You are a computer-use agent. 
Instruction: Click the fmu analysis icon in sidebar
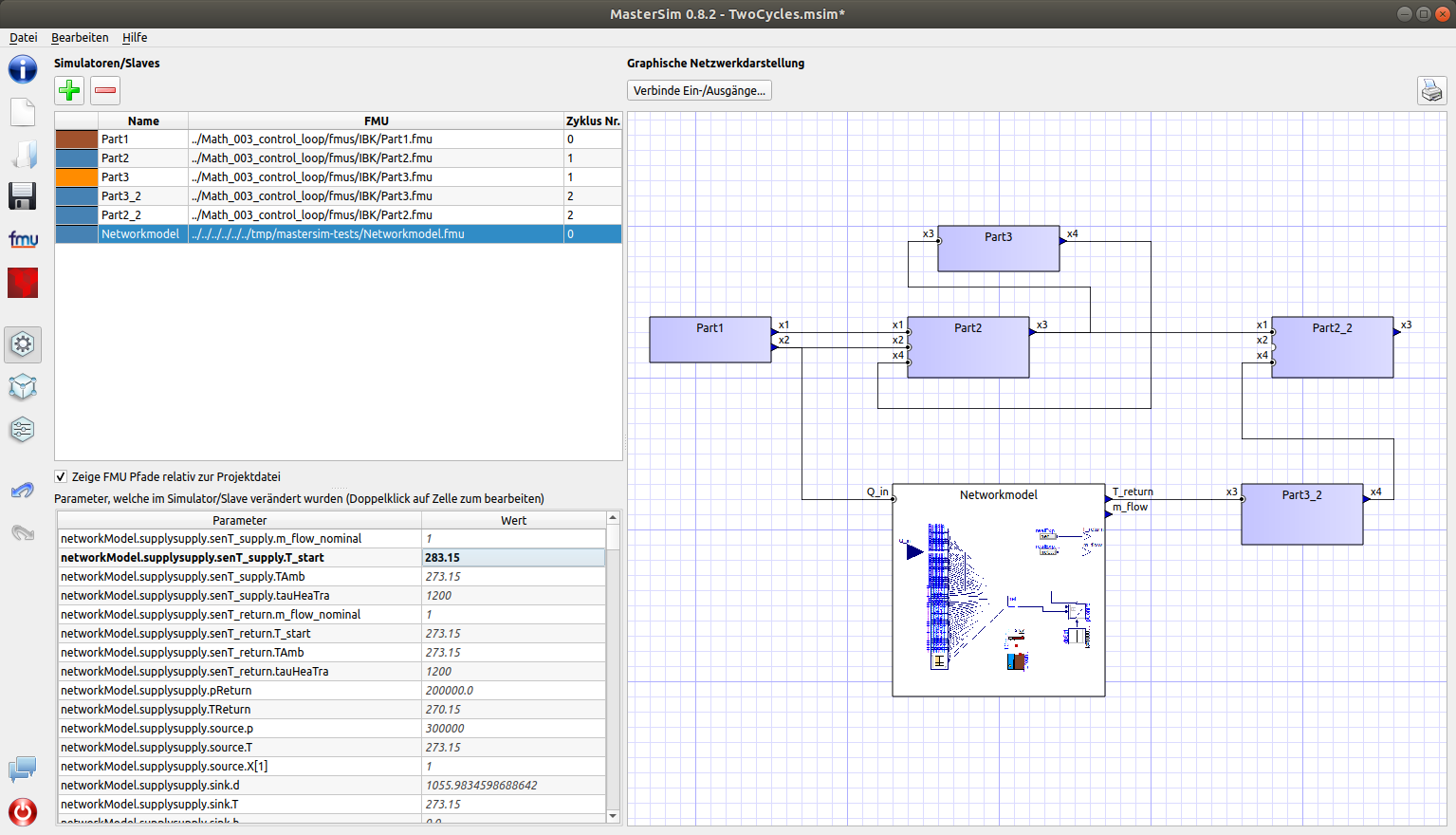22,239
